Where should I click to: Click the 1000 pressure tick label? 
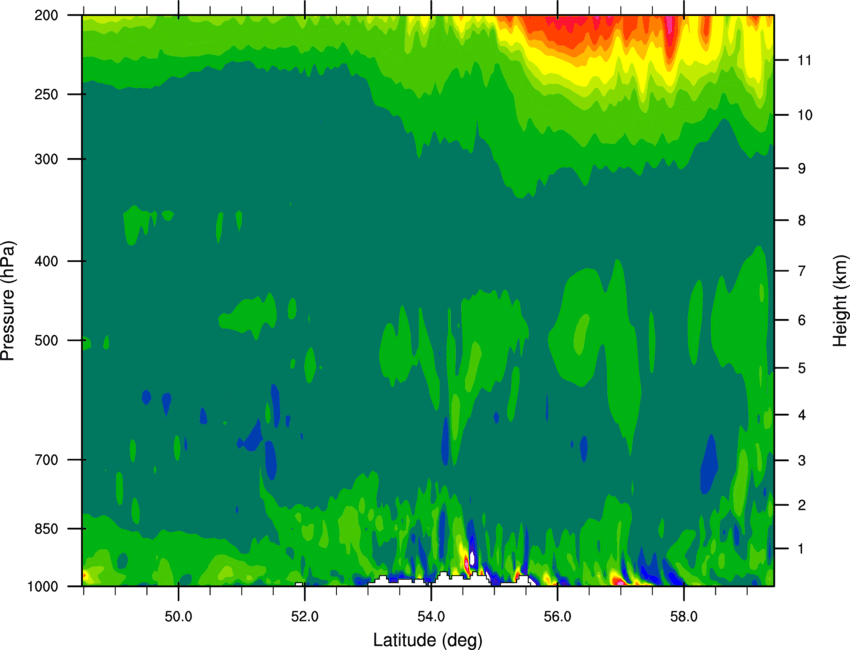(42, 587)
